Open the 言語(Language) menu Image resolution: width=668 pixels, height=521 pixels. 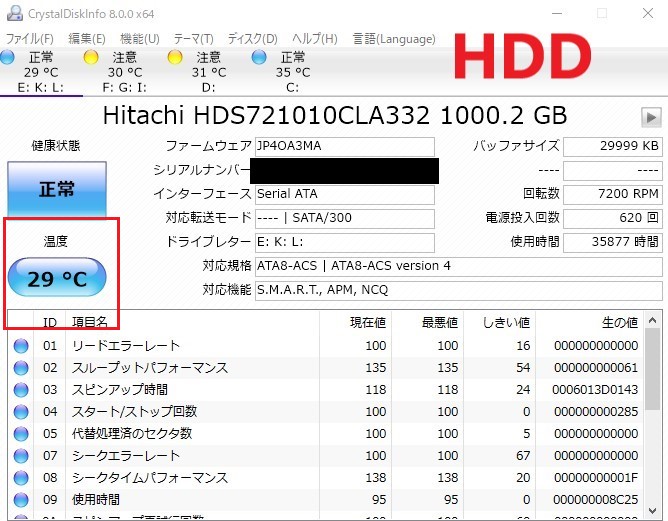click(x=394, y=39)
